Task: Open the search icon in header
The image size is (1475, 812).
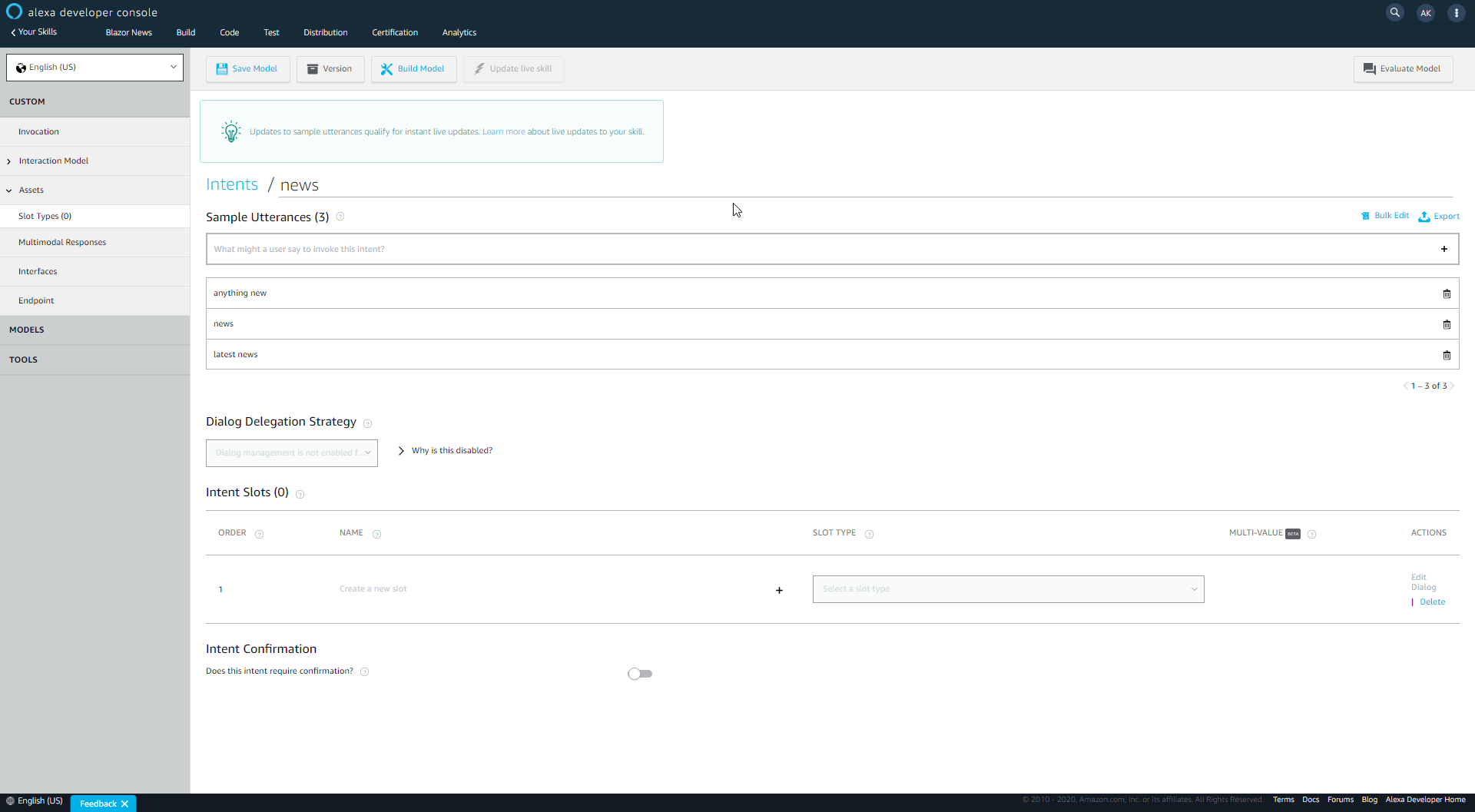Action: 1394,12
